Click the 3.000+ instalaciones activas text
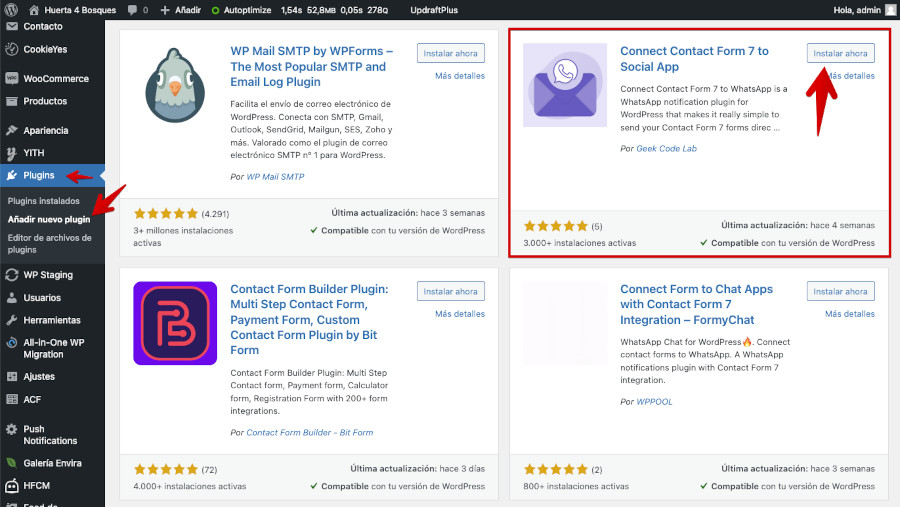900x507 pixels. tap(580, 243)
